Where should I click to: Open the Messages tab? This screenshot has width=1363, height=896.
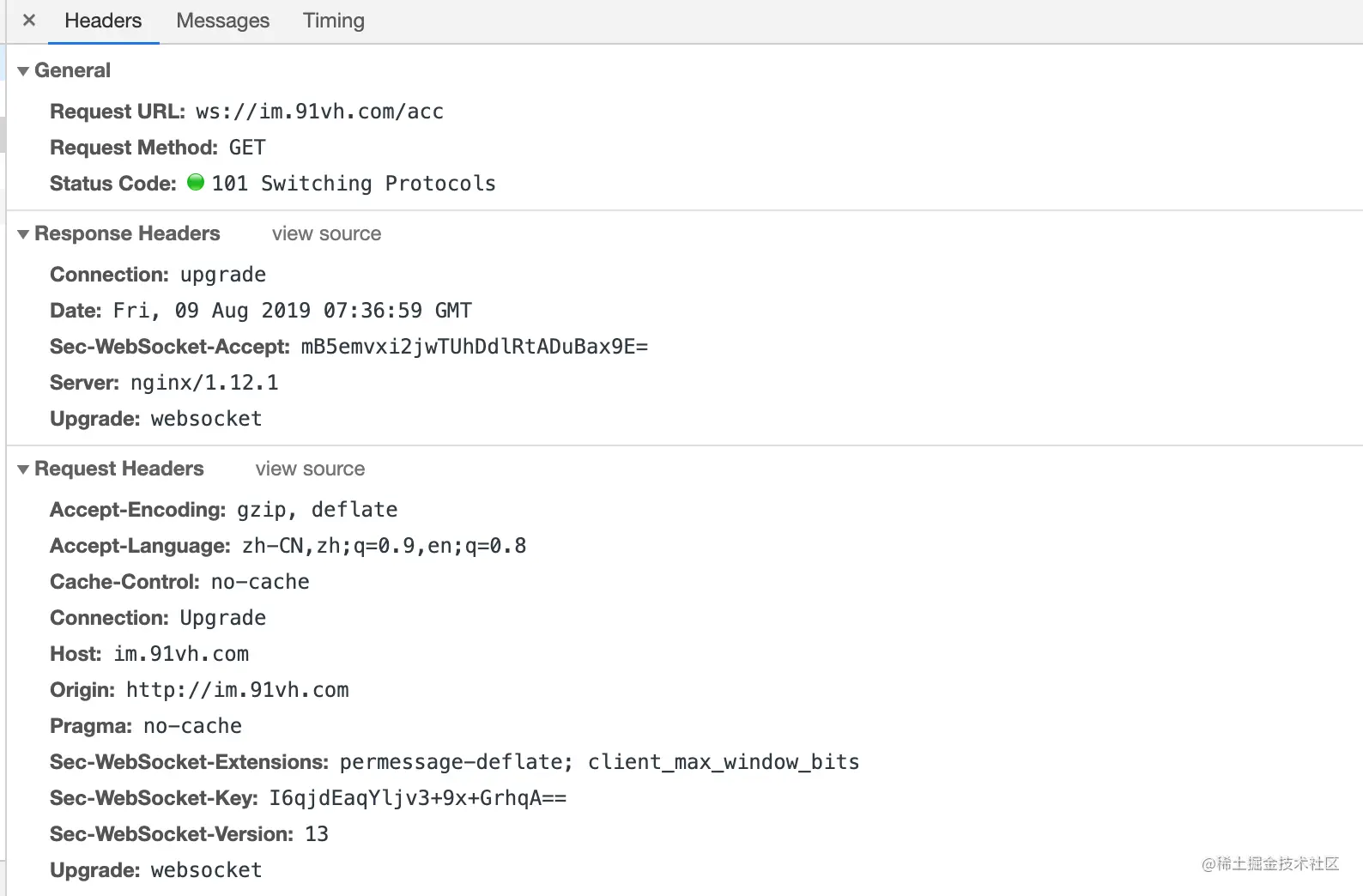222,21
